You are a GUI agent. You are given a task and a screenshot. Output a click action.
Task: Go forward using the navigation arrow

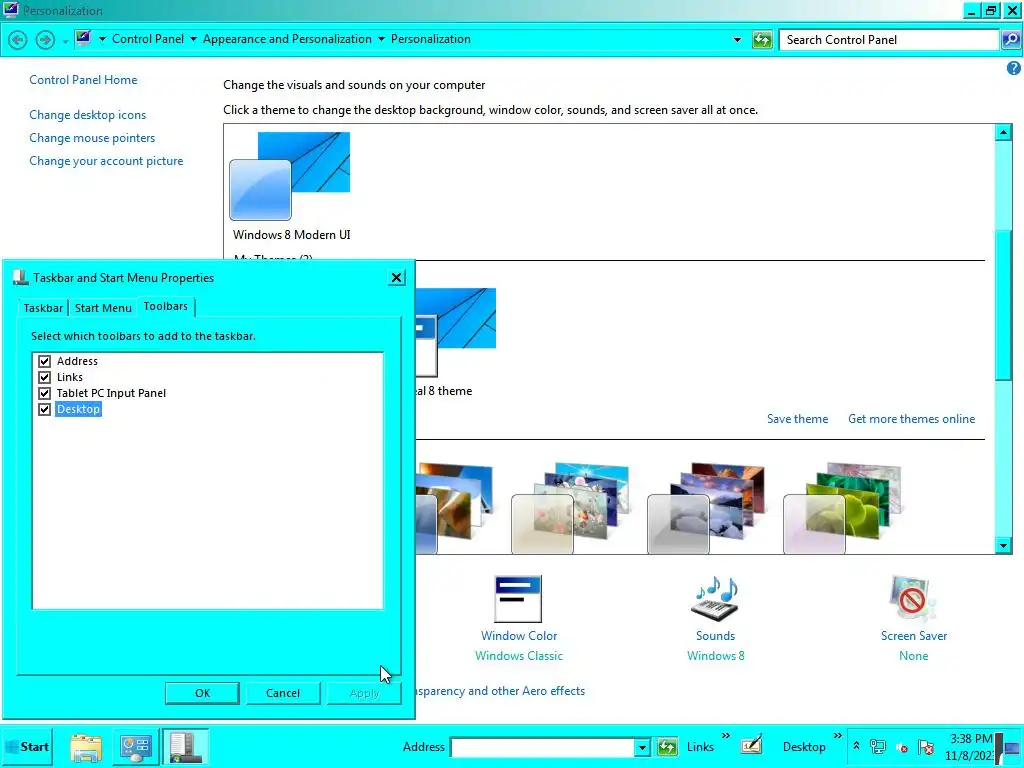(45, 40)
